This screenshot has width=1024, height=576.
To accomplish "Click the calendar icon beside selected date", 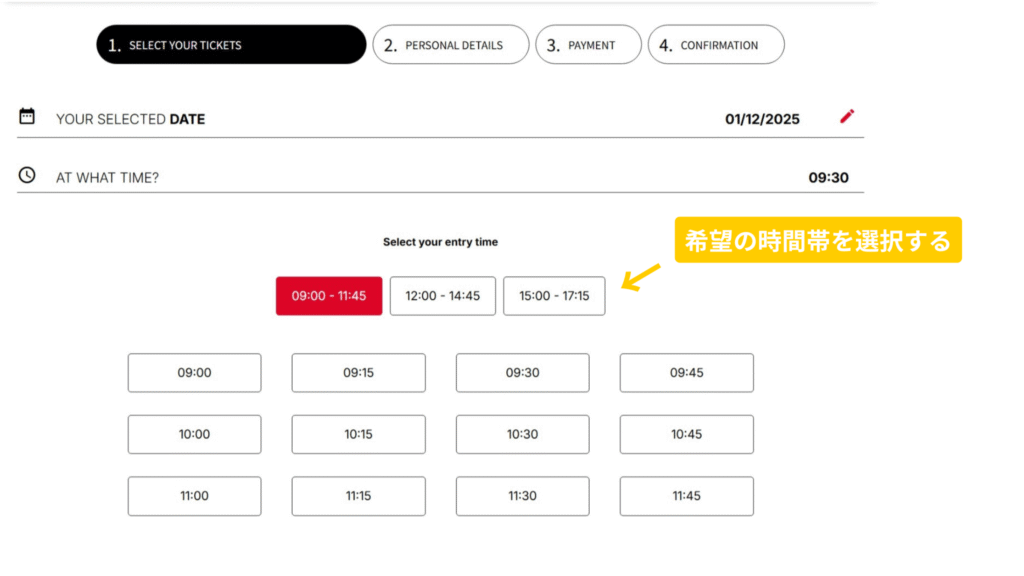I will (x=27, y=116).
